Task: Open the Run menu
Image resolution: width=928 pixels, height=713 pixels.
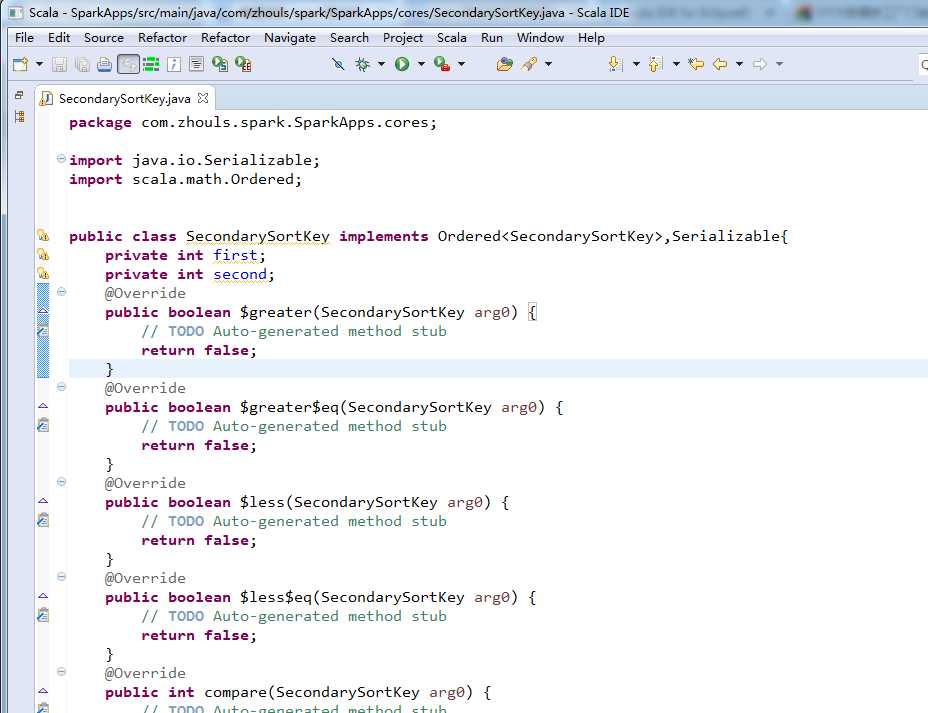Action: click(492, 37)
